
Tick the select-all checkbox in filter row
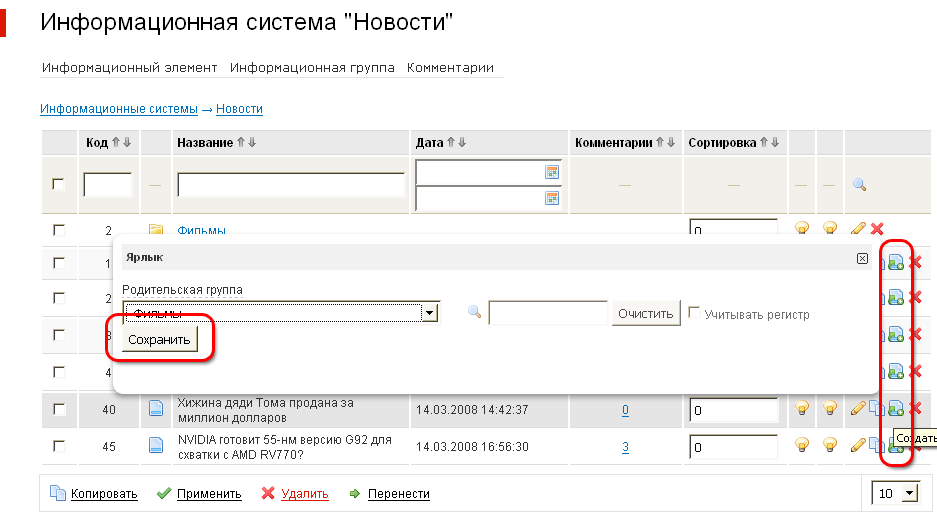[x=59, y=185]
